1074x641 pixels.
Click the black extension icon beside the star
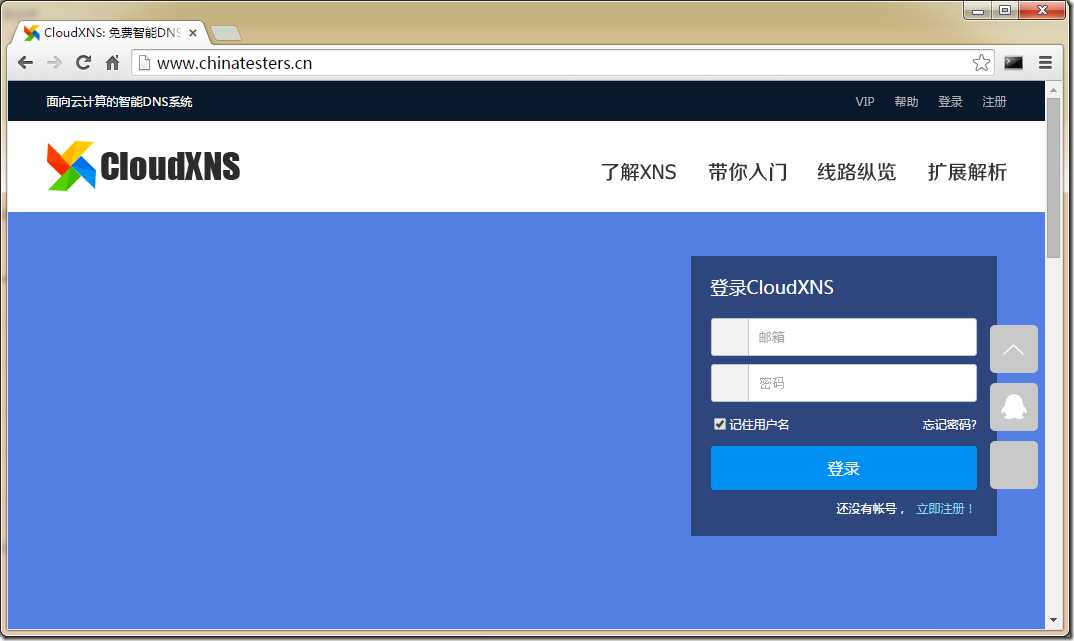tap(1013, 63)
